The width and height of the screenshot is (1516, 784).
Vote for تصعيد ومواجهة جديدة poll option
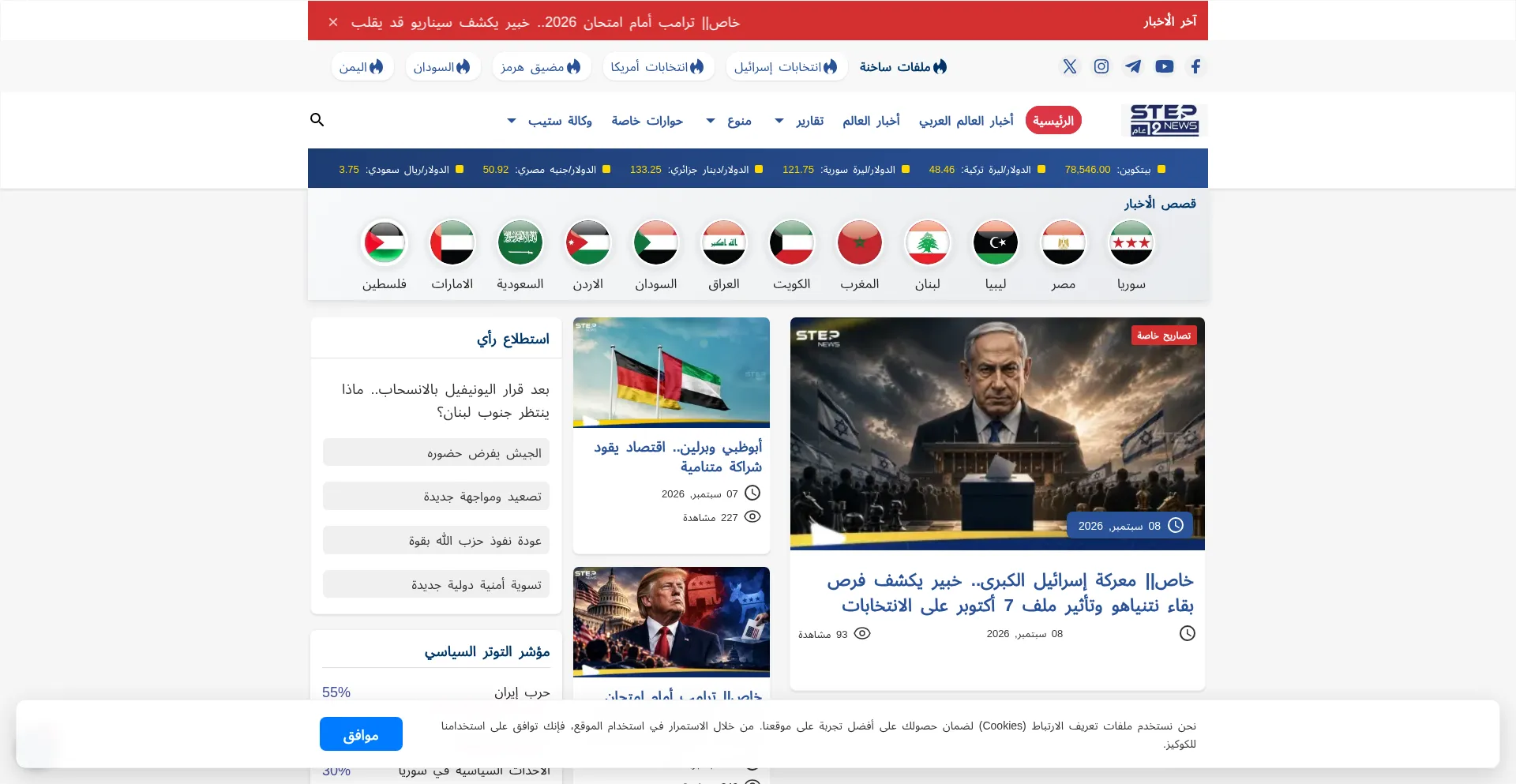(436, 496)
